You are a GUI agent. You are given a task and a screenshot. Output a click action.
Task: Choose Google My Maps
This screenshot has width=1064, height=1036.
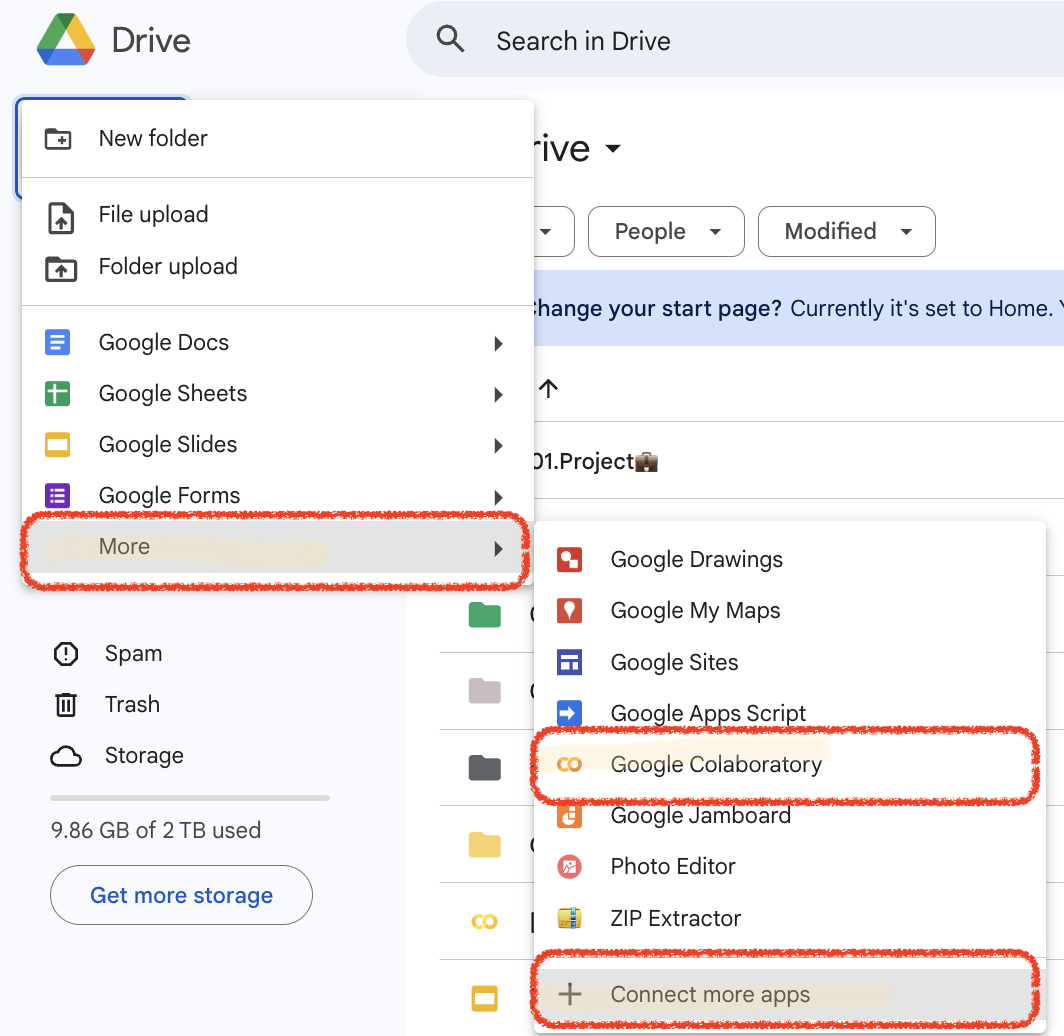point(790,611)
